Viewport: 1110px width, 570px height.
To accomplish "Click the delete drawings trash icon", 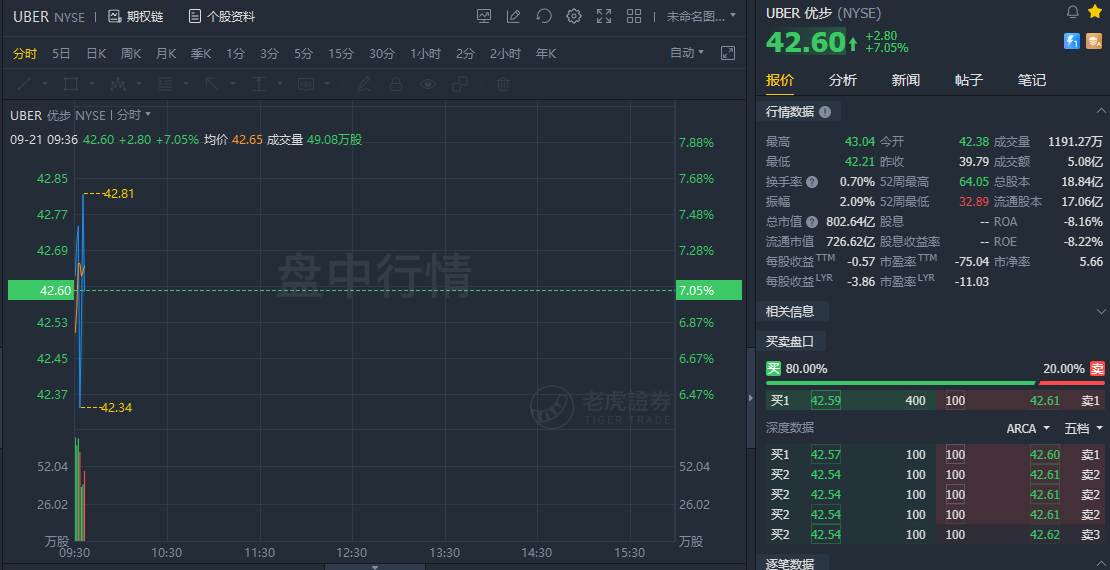I will (503, 84).
